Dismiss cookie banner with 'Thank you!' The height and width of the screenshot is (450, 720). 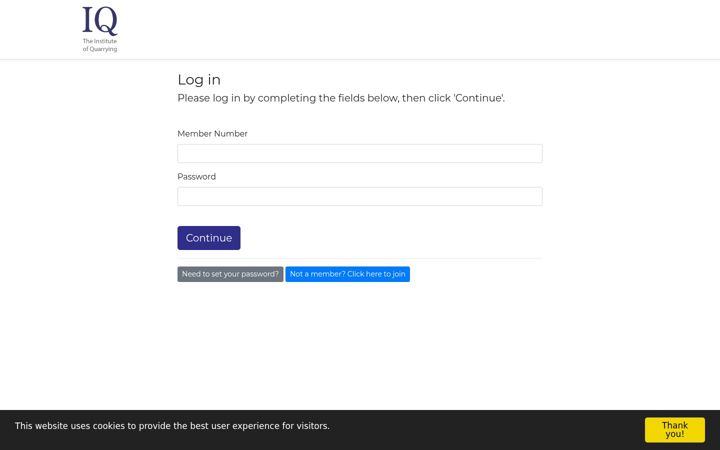pyautogui.click(x=674, y=430)
